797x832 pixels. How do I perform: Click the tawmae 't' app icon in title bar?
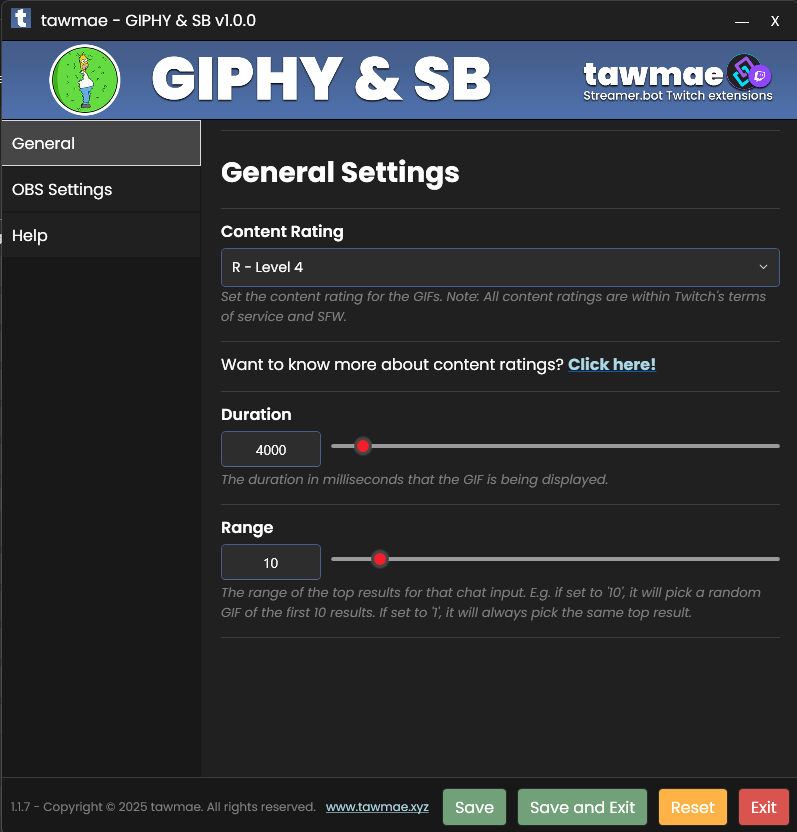[21, 19]
